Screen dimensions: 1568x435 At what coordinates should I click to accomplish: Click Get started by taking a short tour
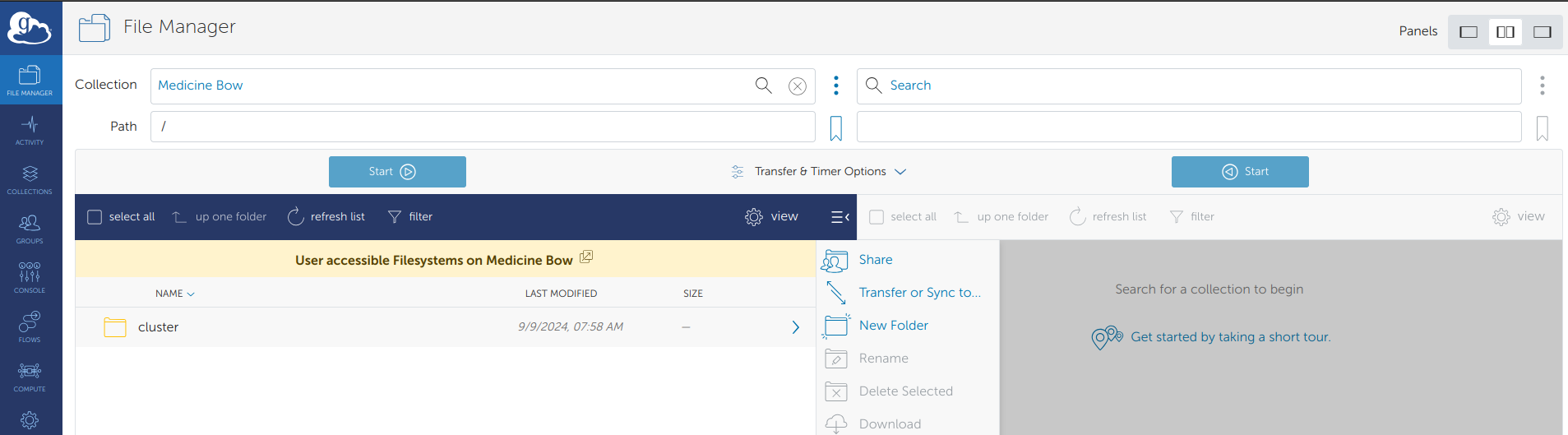[1230, 337]
